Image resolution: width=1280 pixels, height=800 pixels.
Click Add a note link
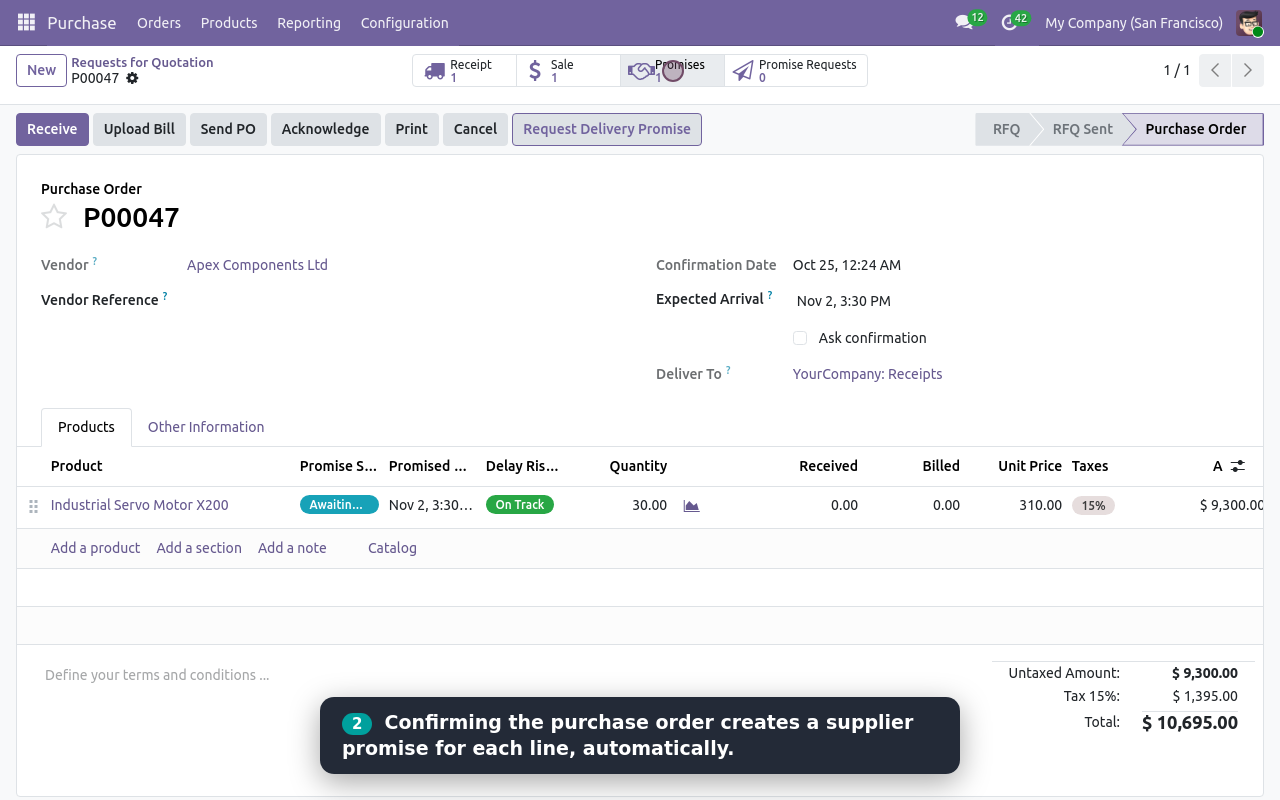coord(292,548)
